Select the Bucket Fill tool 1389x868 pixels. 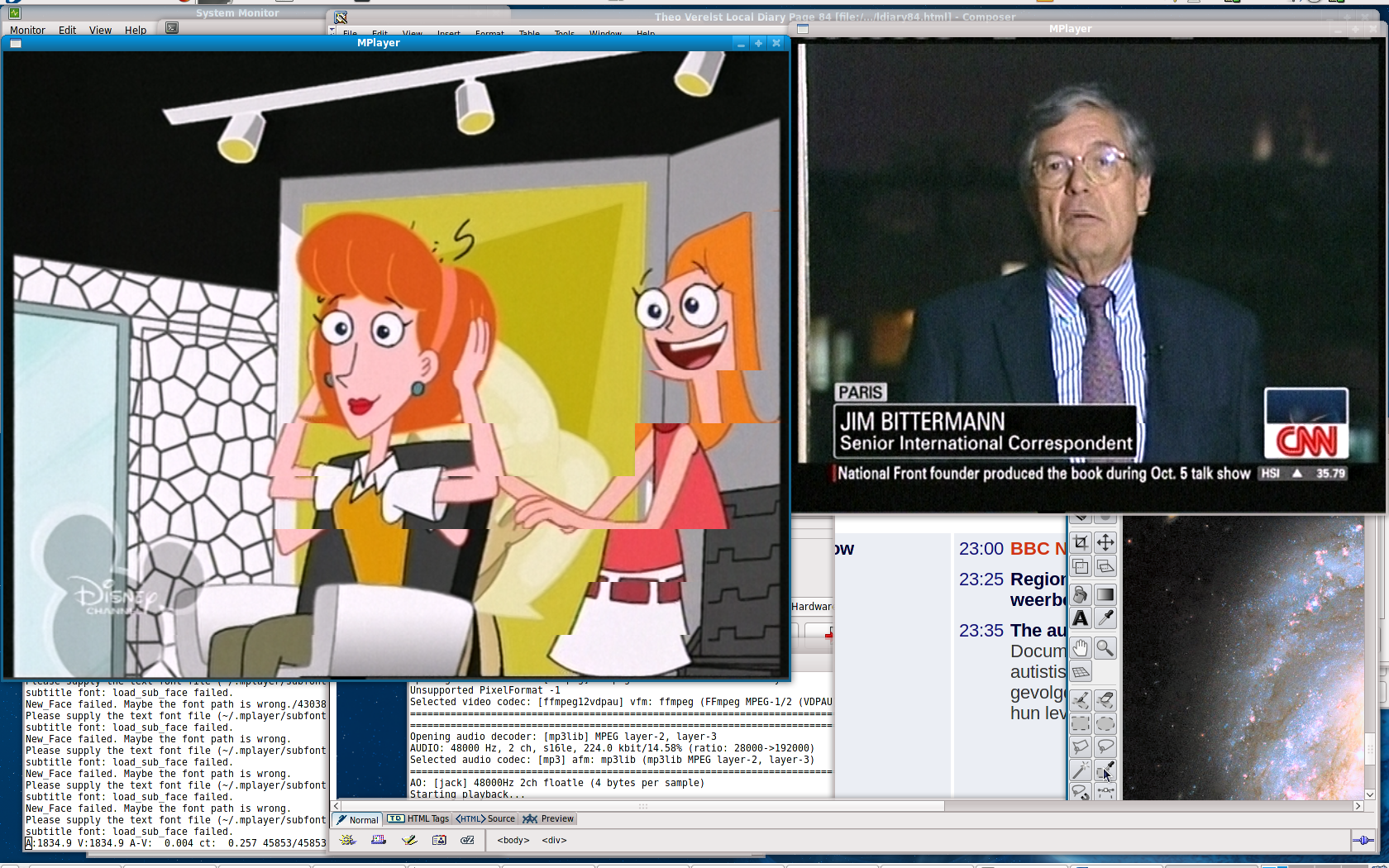click(1081, 594)
